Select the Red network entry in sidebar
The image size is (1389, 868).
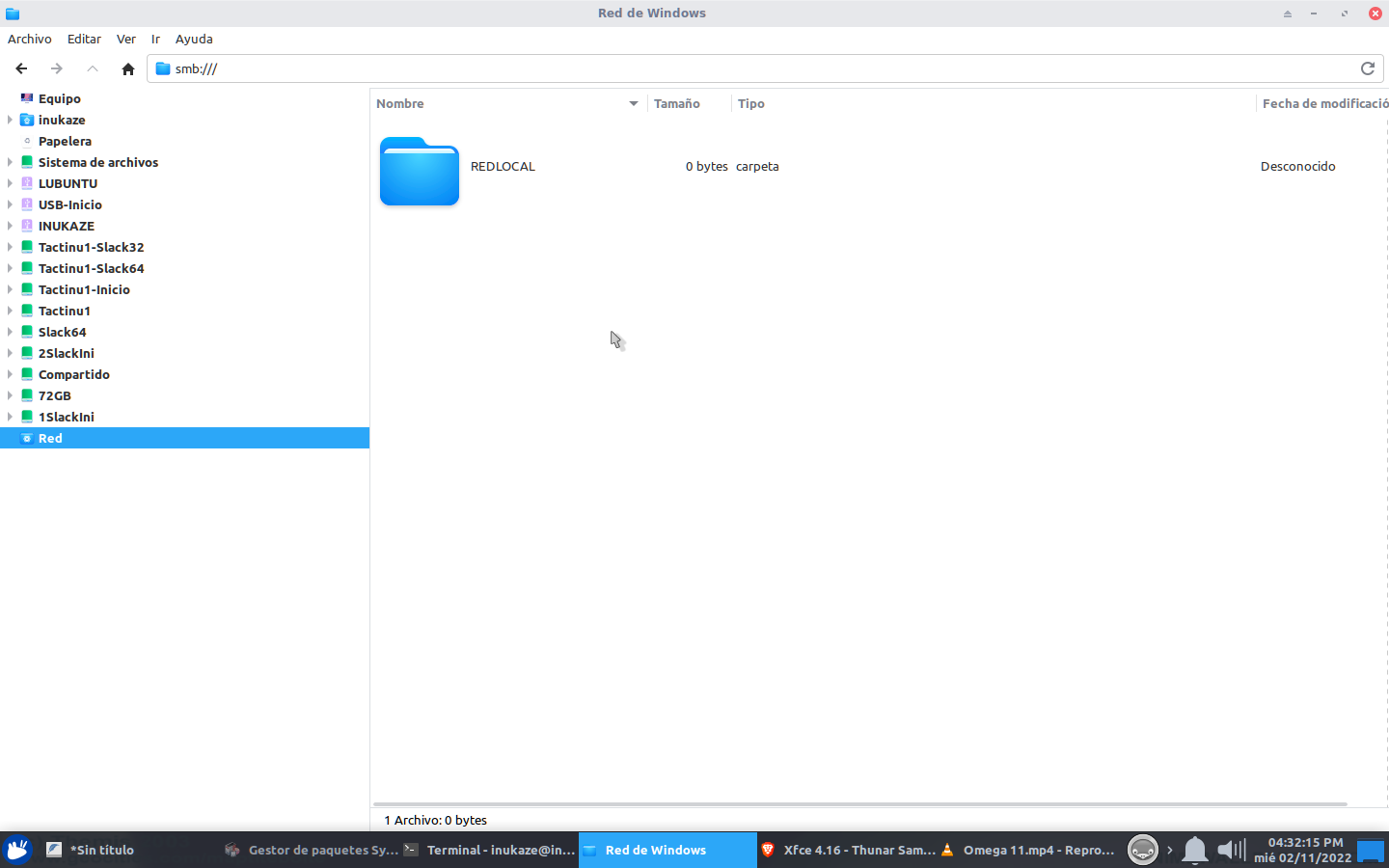coord(184,438)
